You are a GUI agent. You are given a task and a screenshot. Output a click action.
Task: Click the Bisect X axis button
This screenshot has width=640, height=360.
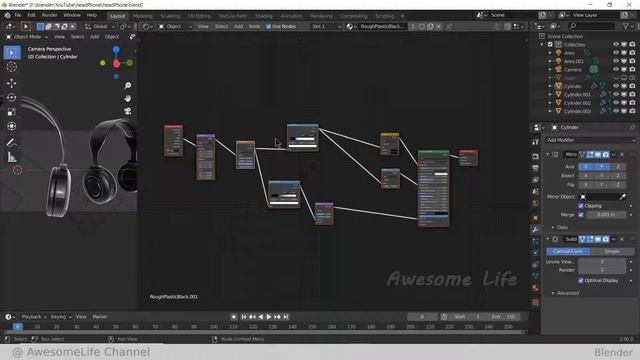pyautogui.click(x=586, y=176)
